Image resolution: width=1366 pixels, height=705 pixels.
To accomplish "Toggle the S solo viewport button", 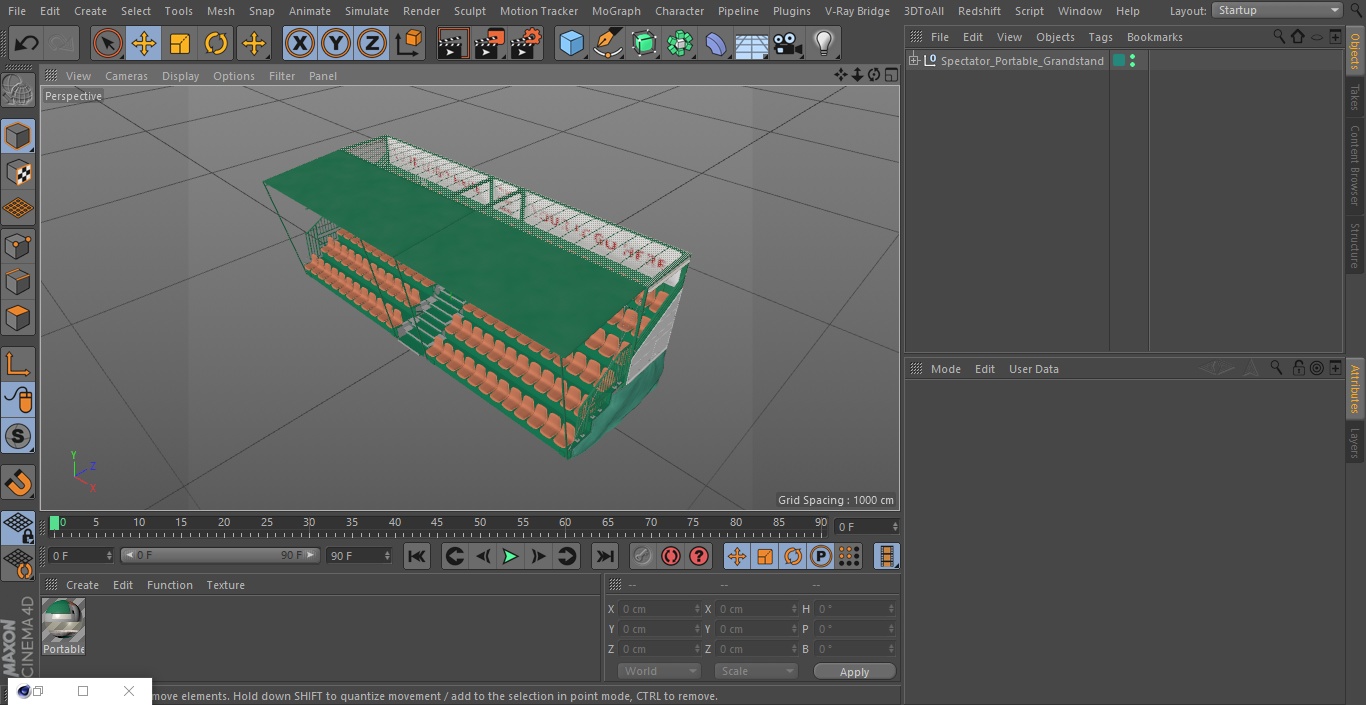I will (18, 436).
